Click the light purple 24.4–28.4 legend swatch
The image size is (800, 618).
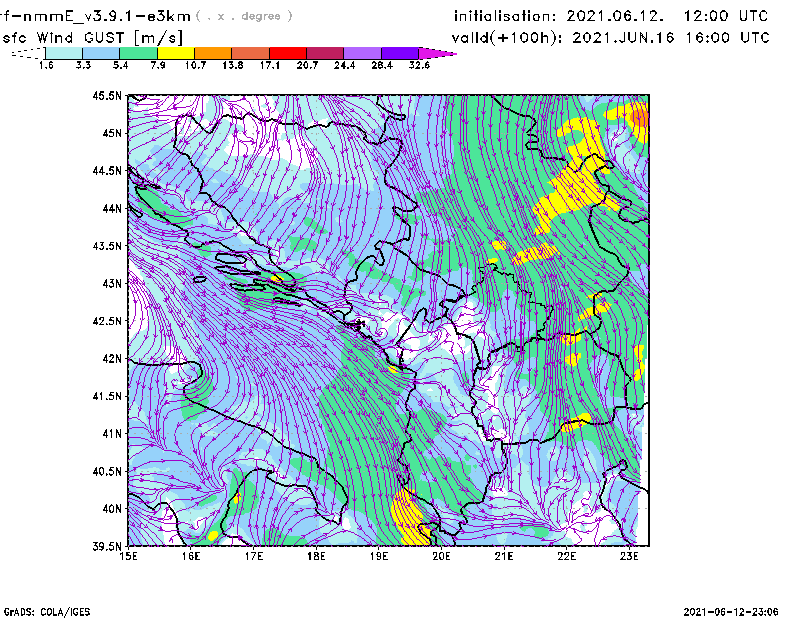pos(363,53)
